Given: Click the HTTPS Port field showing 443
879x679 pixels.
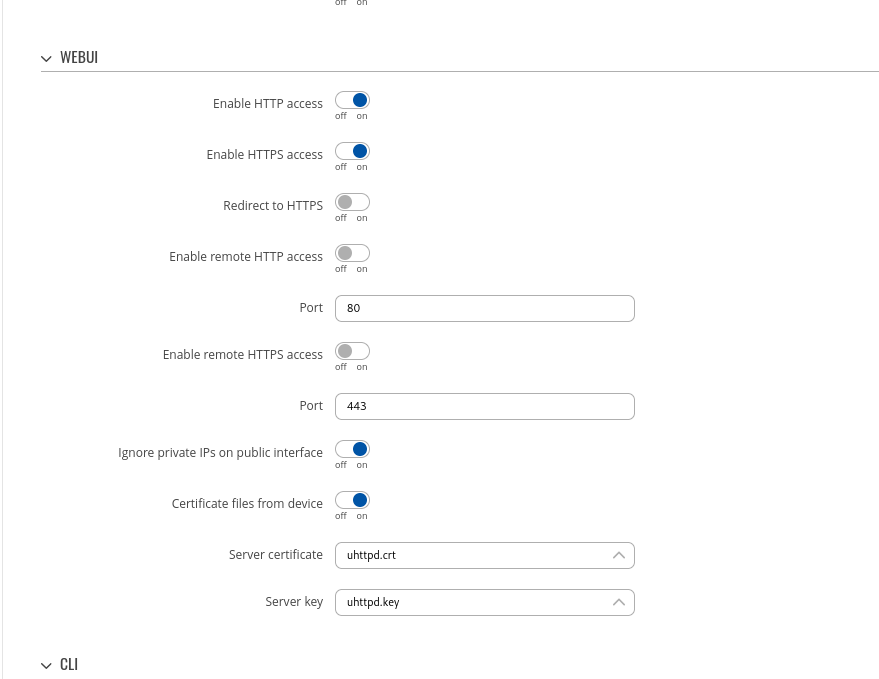Looking at the screenshot, I should point(485,407).
